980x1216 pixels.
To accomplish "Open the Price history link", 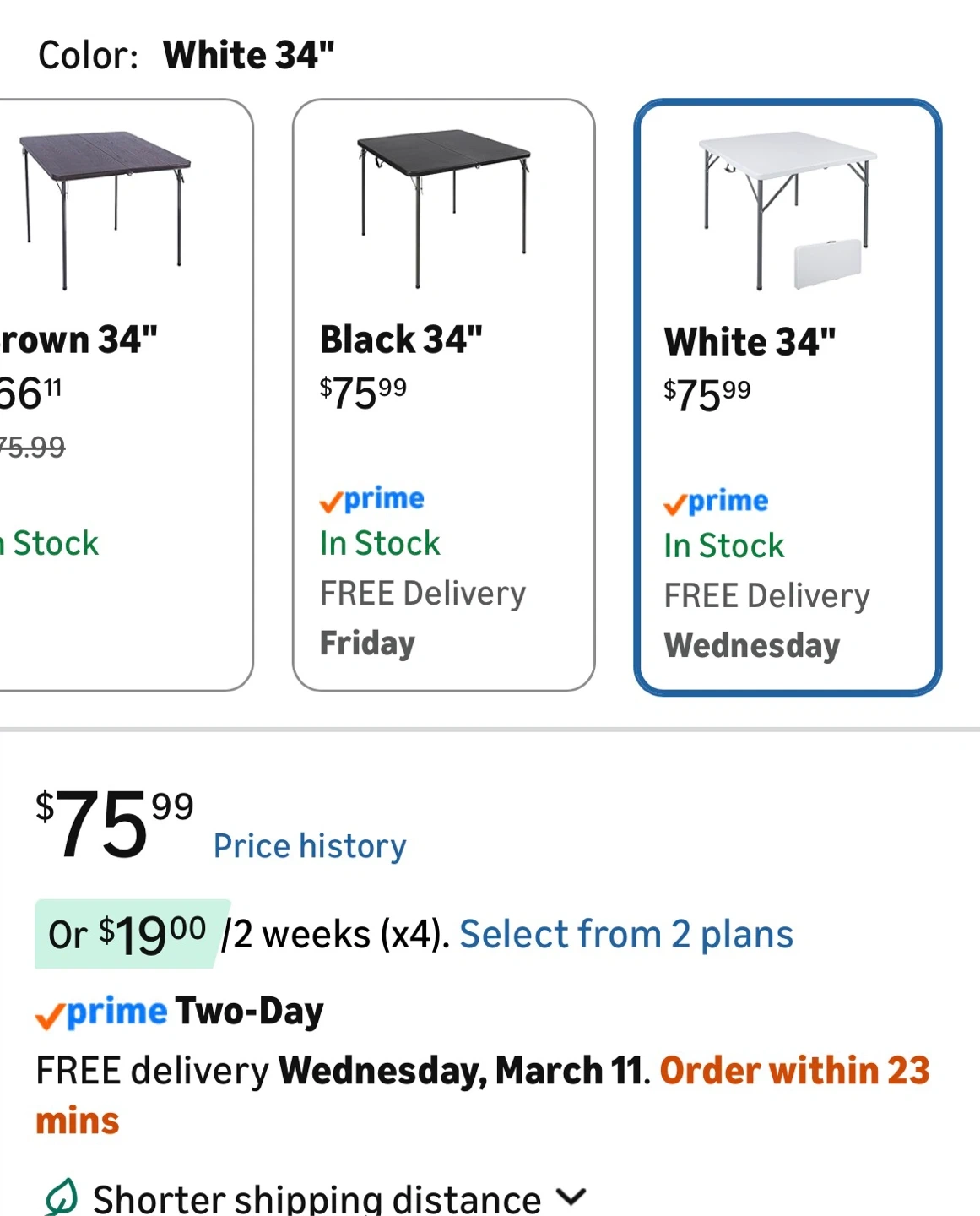I will click(x=310, y=846).
